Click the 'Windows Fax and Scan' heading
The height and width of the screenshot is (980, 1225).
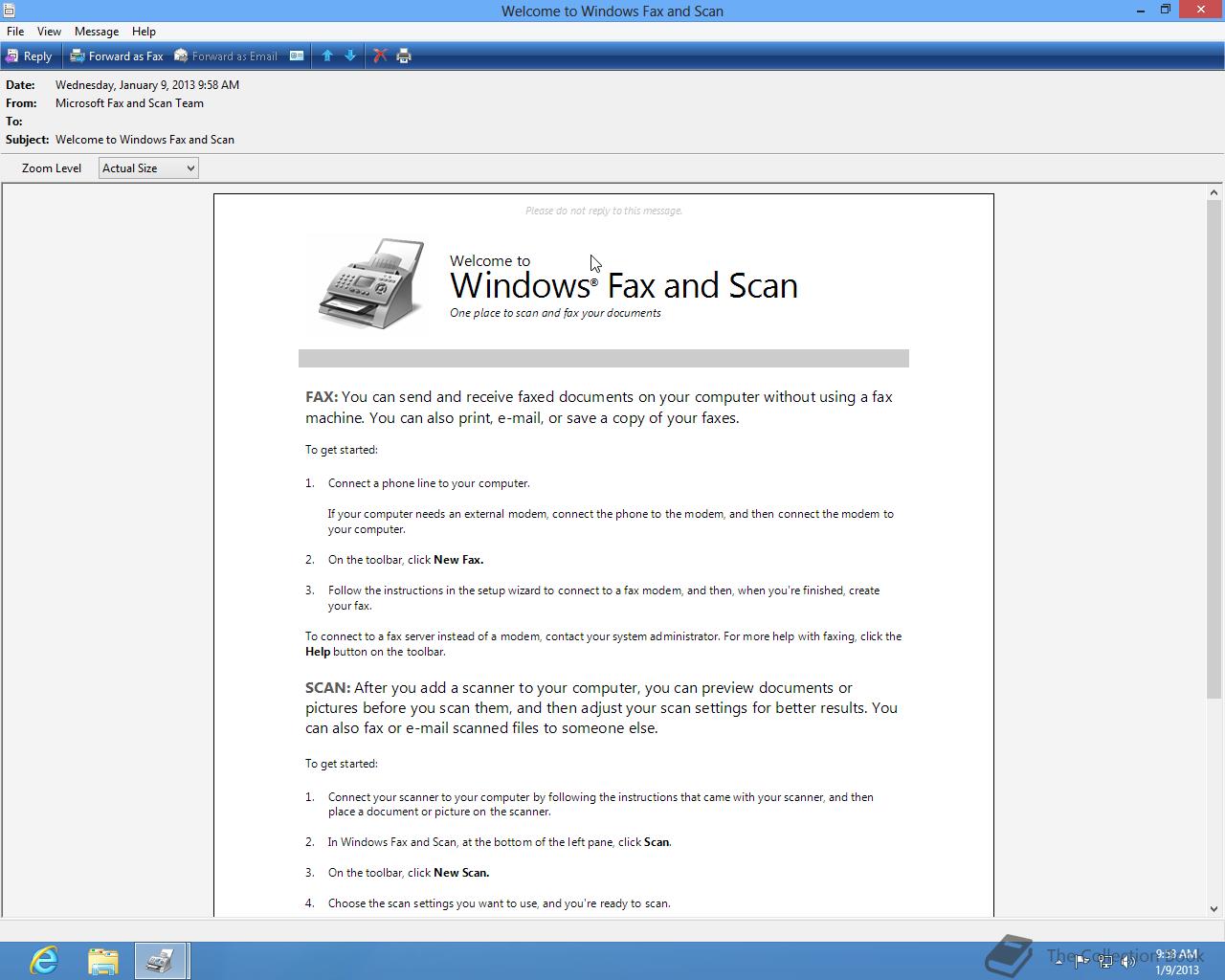coord(623,285)
